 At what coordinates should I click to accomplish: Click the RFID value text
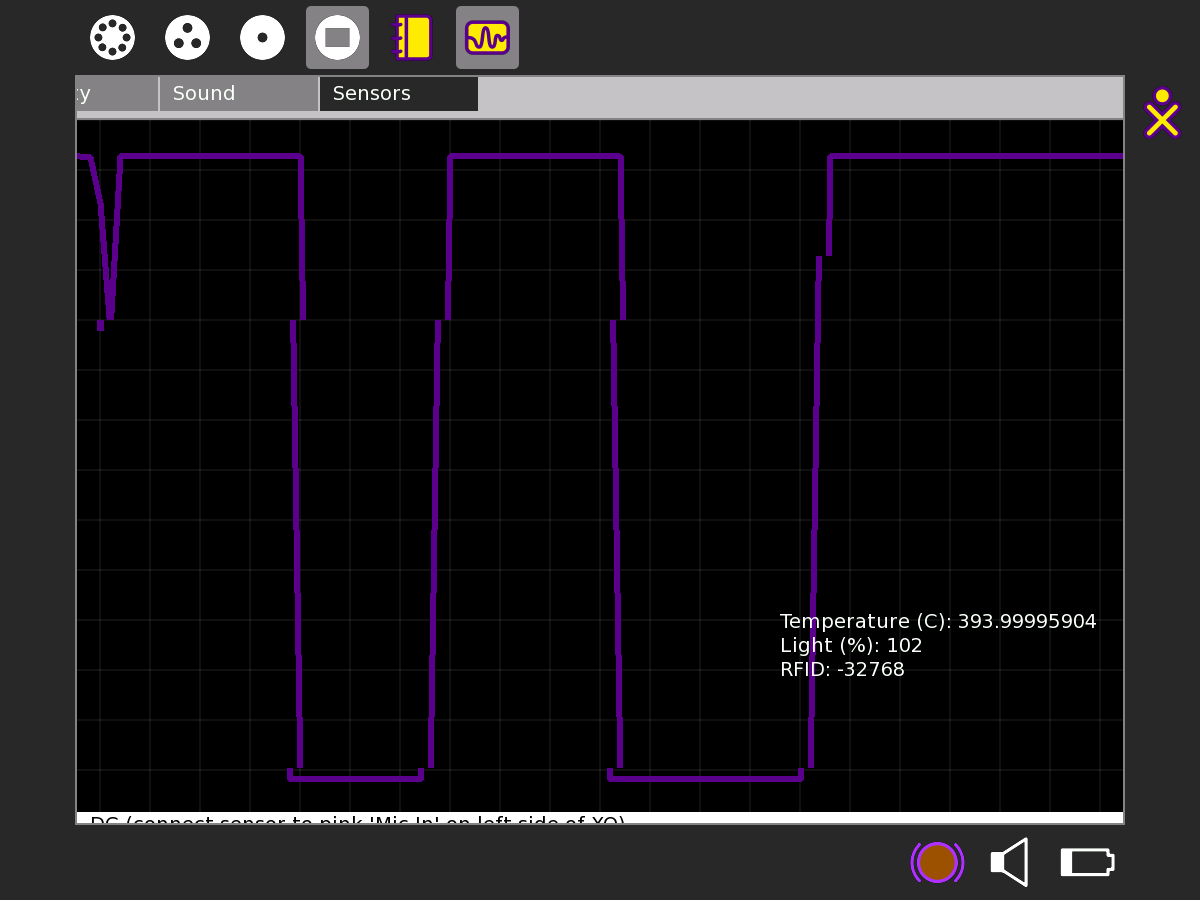(x=841, y=670)
